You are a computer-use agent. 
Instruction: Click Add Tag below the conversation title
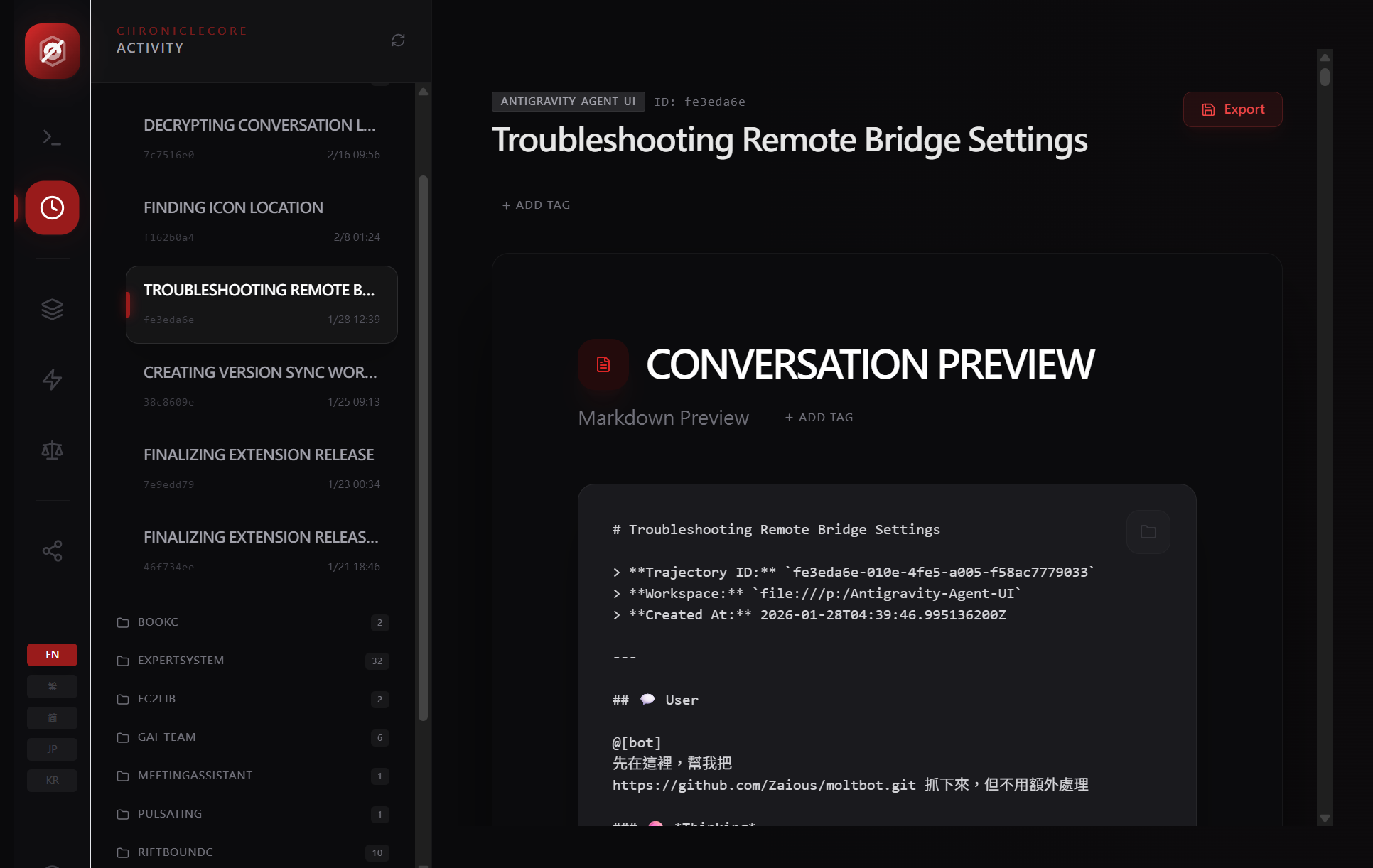pos(536,205)
